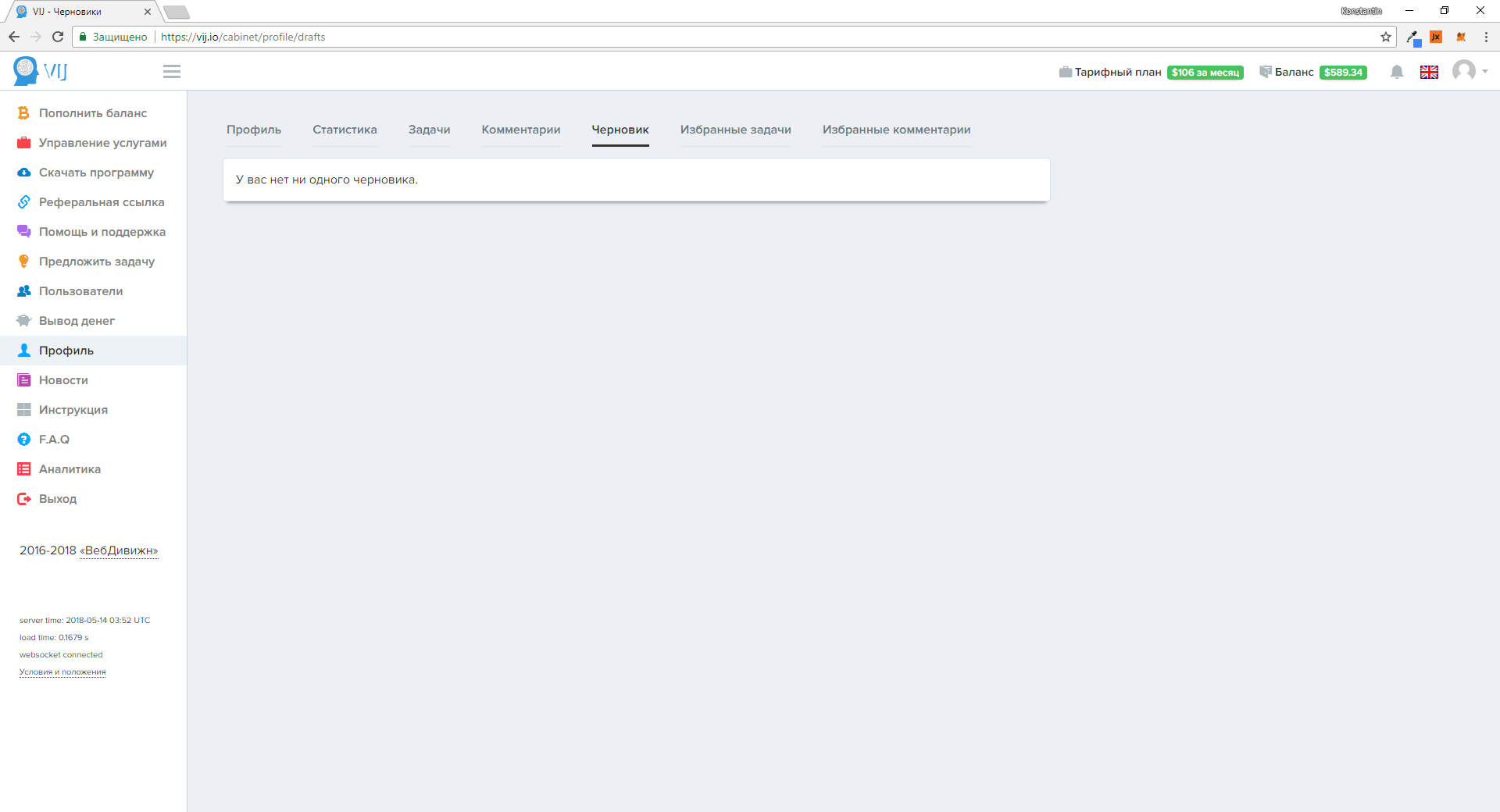Open Скачать программу via the cloud icon

tap(24, 173)
